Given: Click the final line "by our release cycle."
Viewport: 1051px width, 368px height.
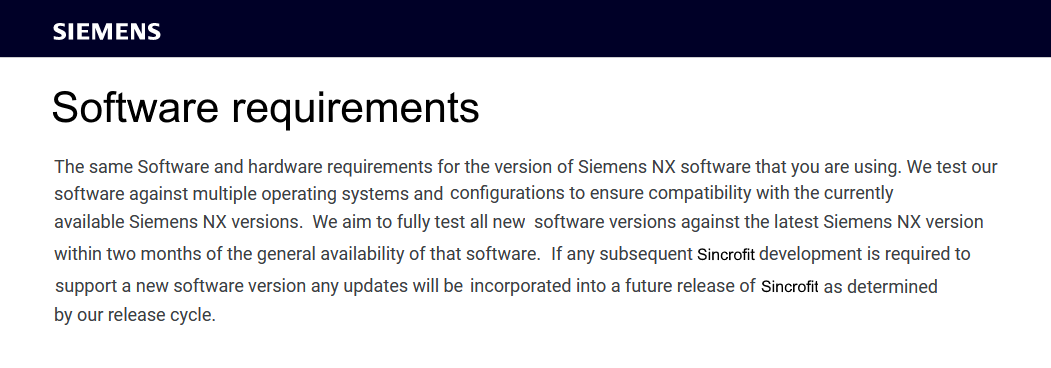Looking at the screenshot, I should tap(135, 315).
